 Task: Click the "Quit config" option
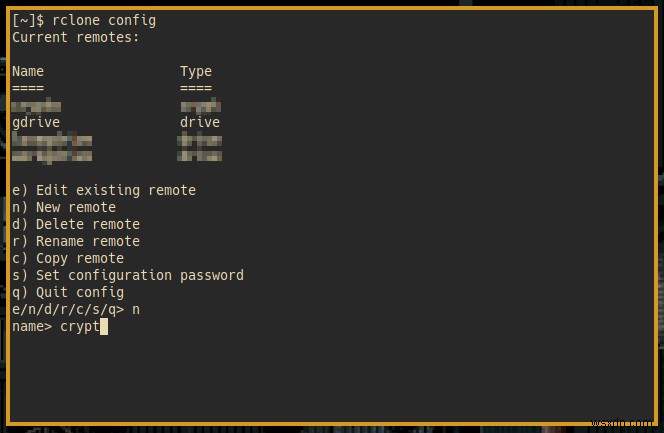[x=68, y=292]
